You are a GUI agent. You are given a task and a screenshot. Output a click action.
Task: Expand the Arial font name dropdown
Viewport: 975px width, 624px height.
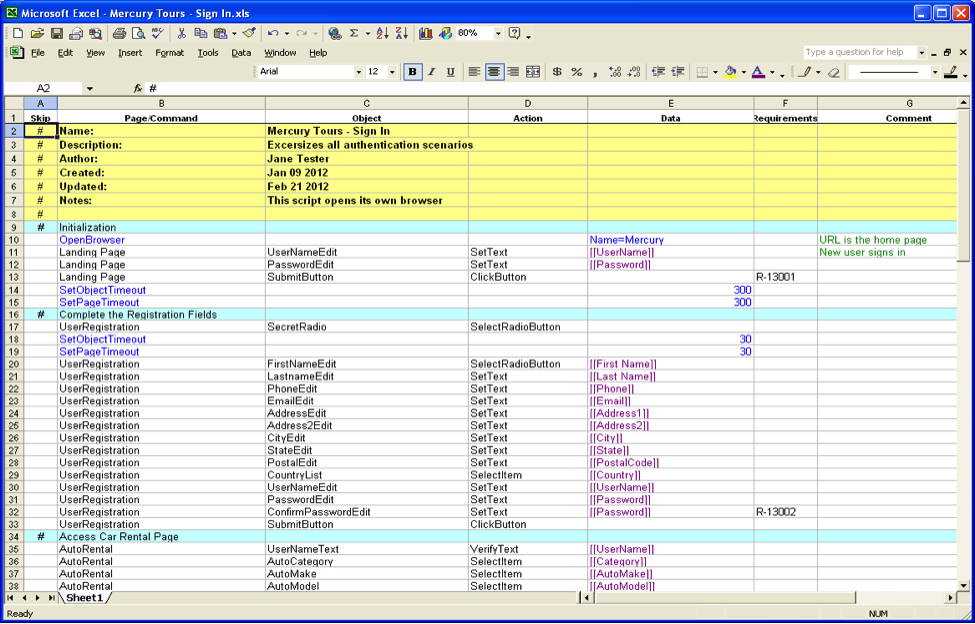pos(358,72)
